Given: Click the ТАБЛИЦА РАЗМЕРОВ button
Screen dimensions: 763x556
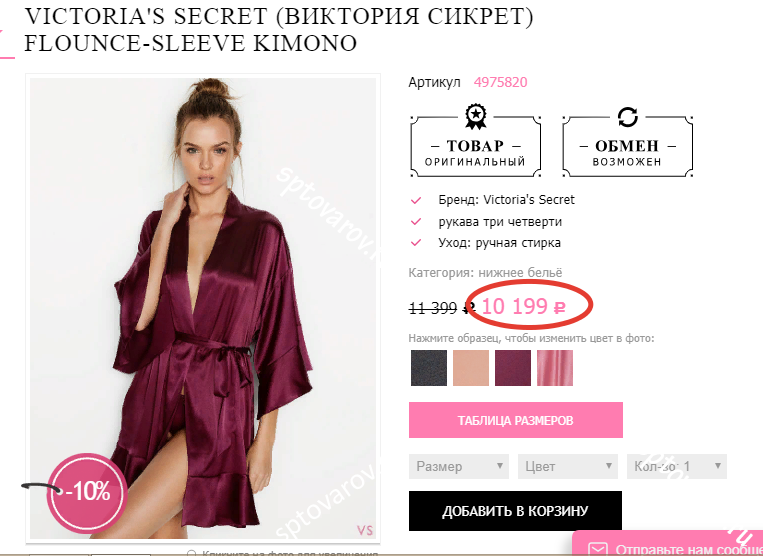Looking at the screenshot, I should [516, 420].
